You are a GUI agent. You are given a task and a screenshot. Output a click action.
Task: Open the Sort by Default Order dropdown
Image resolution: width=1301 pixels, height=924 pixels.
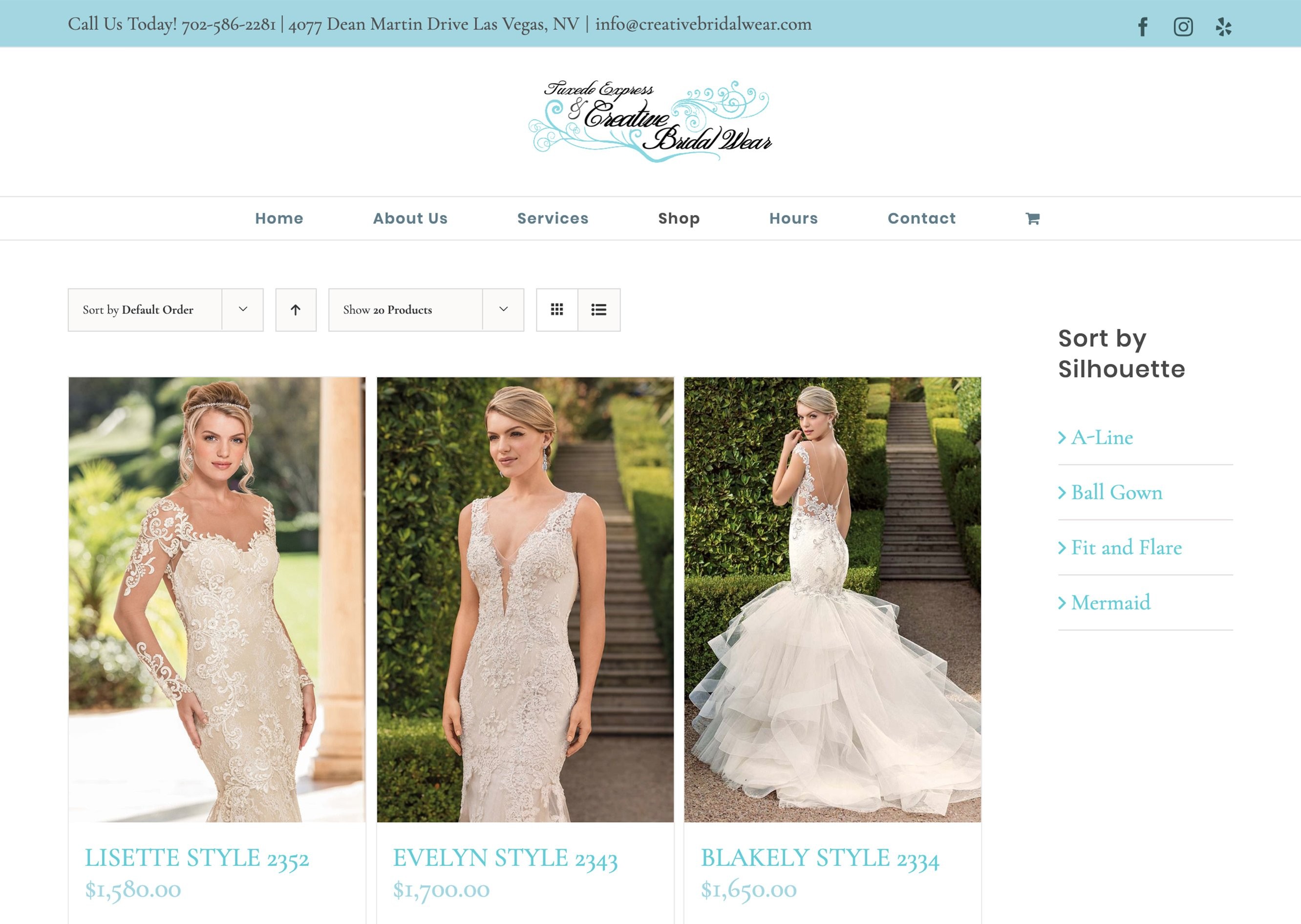tap(165, 309)
